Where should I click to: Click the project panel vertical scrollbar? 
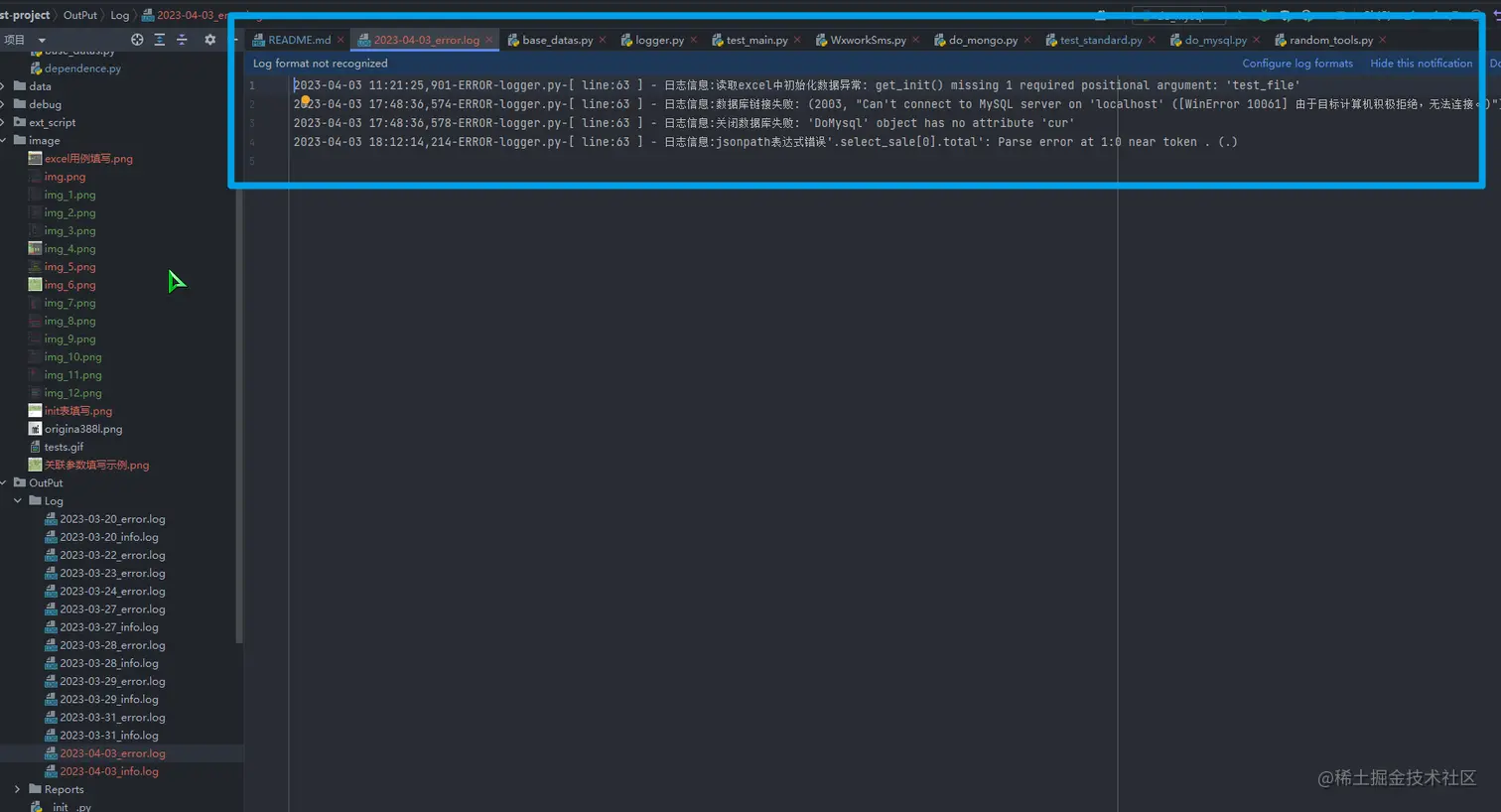[238, 415]
